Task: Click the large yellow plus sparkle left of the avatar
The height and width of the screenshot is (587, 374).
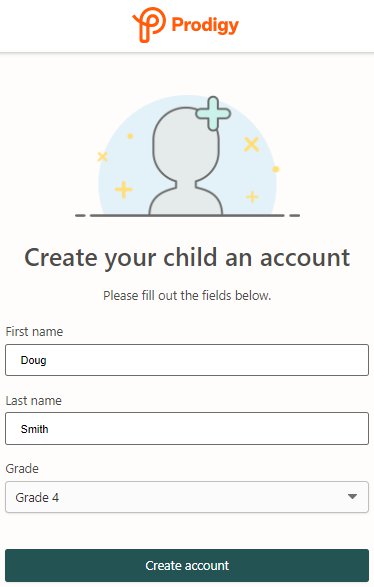Action: [124, 189]
